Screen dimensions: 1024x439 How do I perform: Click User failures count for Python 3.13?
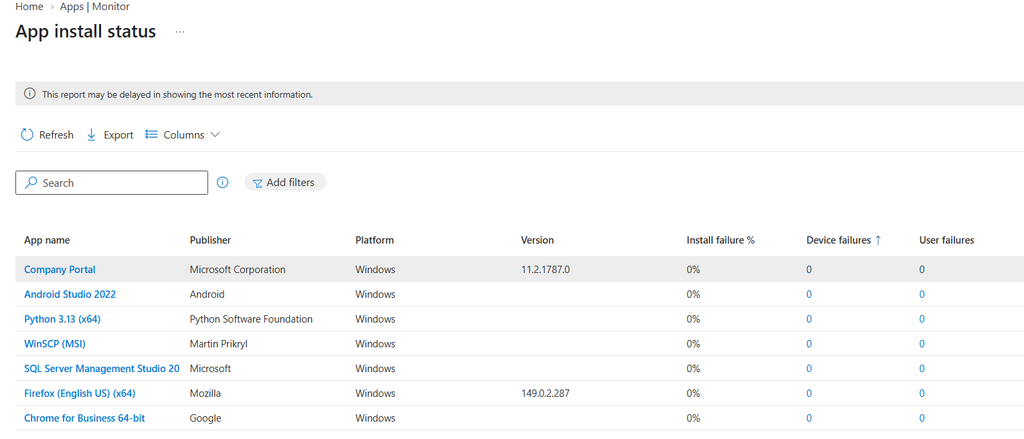(x=922, y=319)
